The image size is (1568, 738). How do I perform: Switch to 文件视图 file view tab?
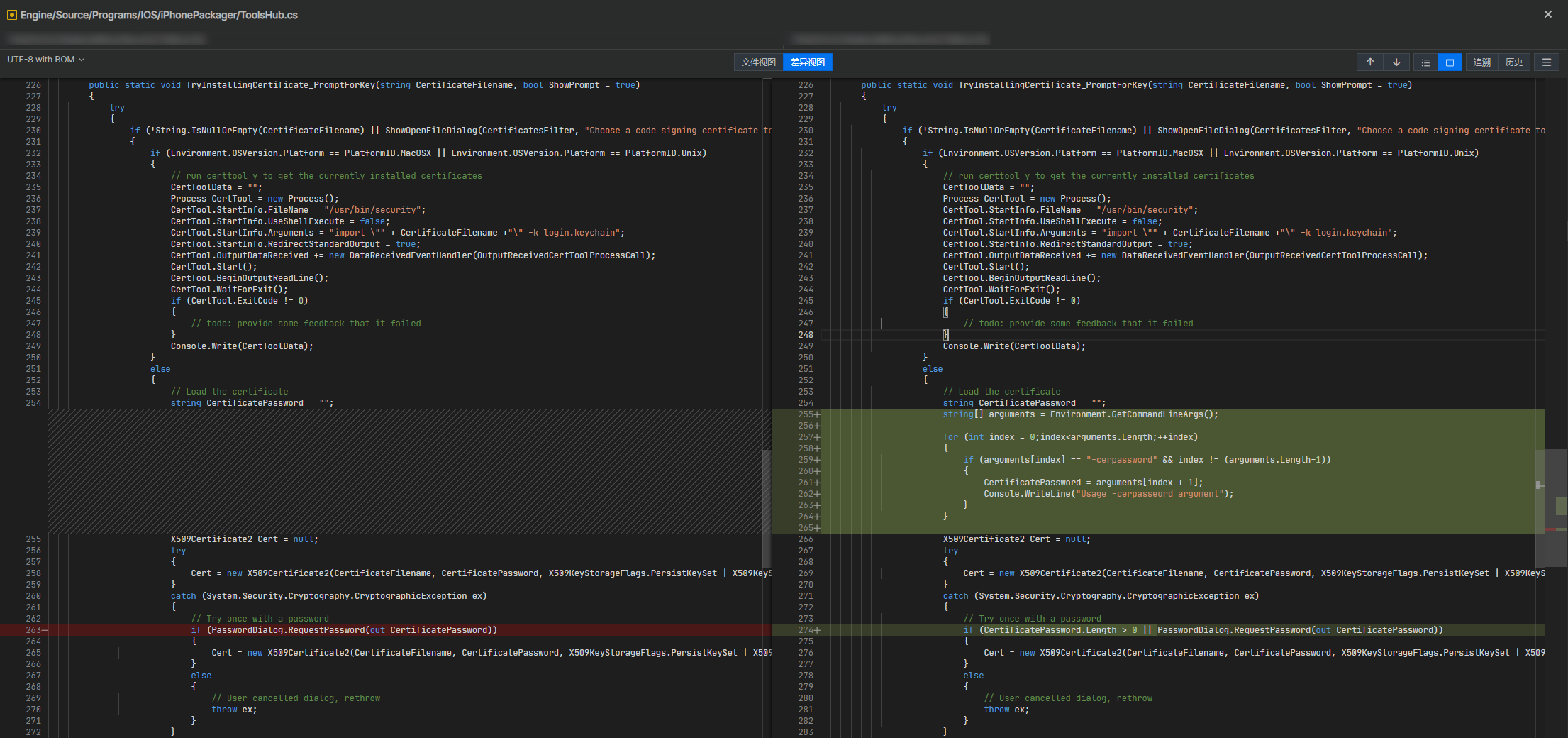pyautogui.click(x=758, y=62)
